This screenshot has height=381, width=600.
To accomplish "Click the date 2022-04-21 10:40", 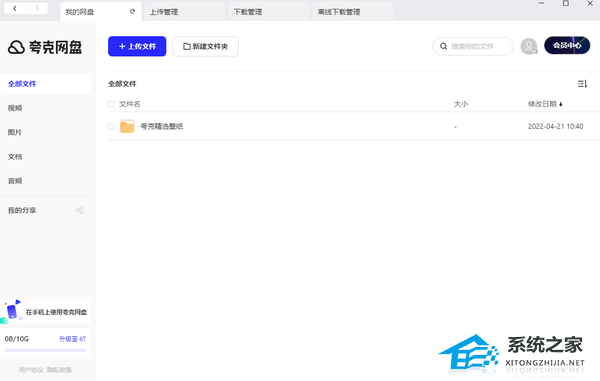I will (555, 126).
